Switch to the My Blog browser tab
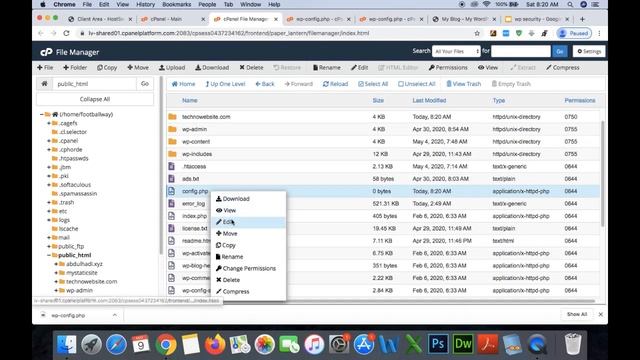 point(463,19)
